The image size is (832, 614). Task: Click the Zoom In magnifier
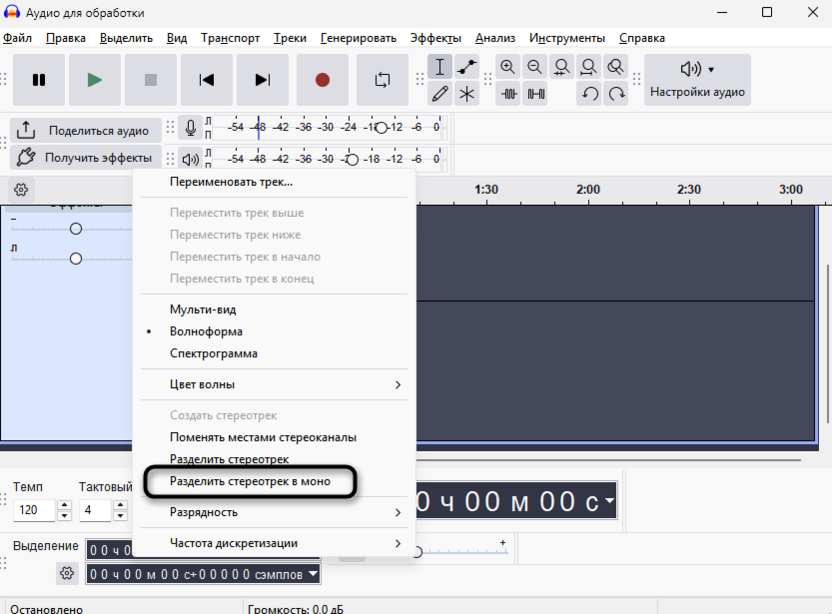click(x=508, y=67)
